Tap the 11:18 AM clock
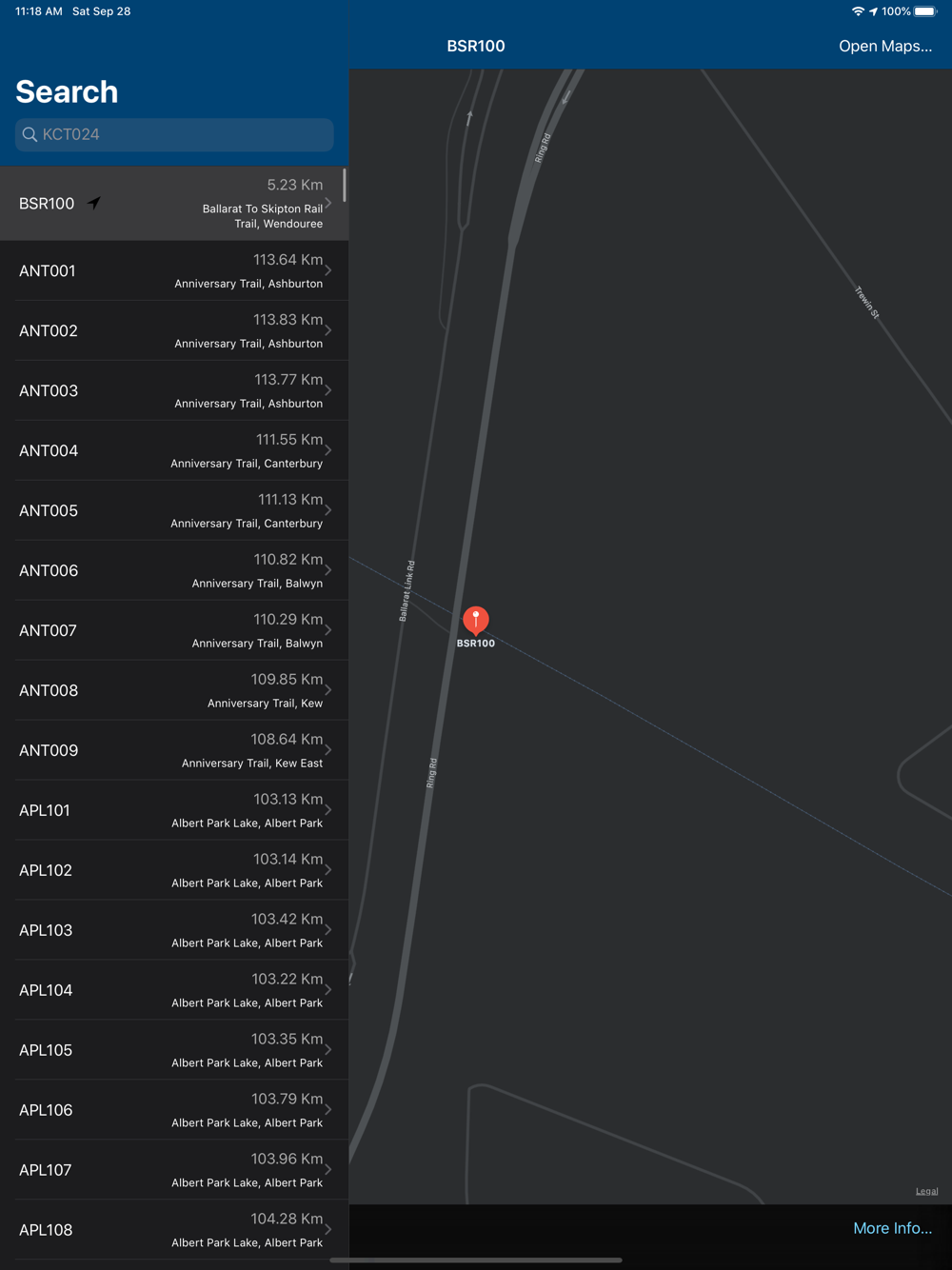 point(39,11)
